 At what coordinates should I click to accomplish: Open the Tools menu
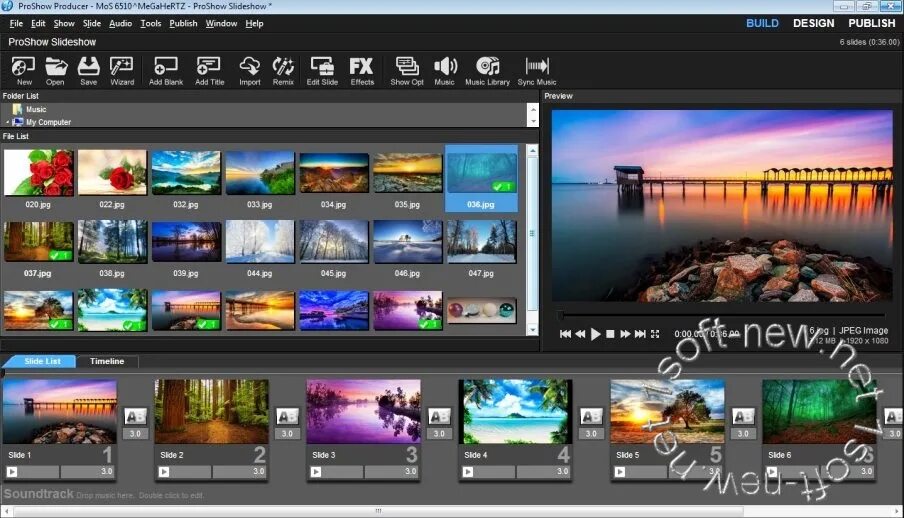(x=150, y=24)
